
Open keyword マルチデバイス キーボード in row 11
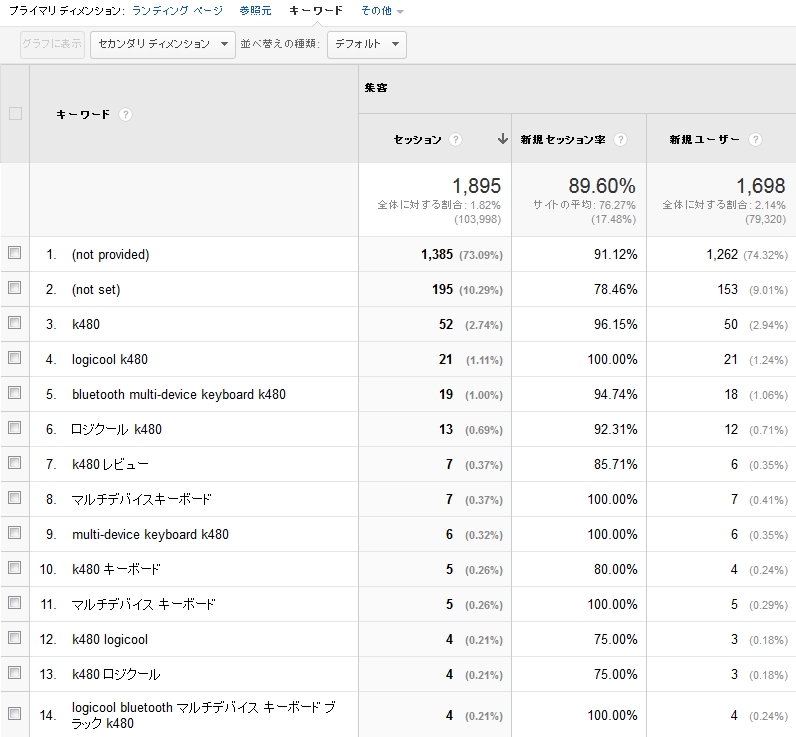[x=143, y=605]
